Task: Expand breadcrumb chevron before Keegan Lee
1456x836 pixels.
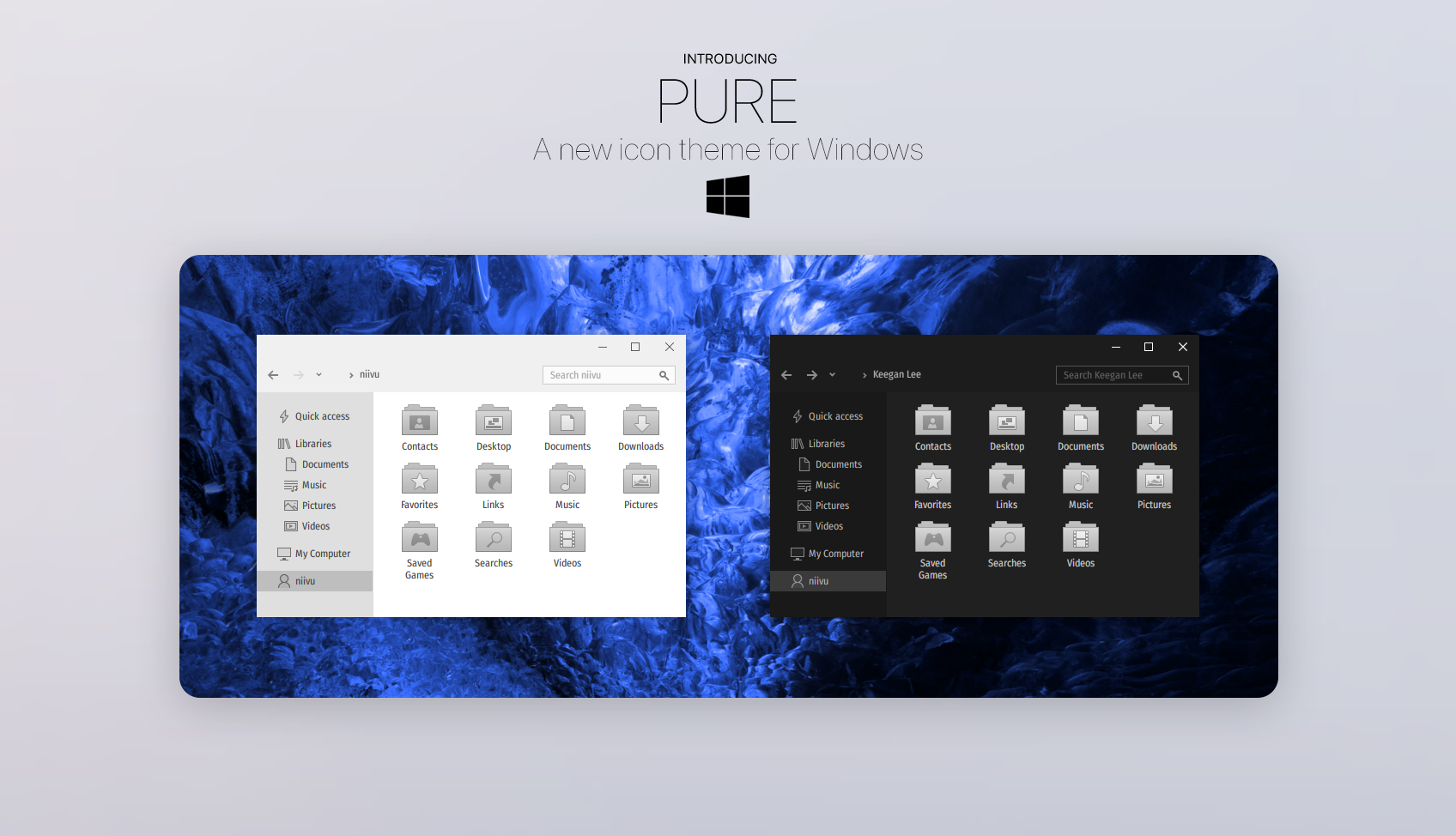Action: (x=864, y=375)
